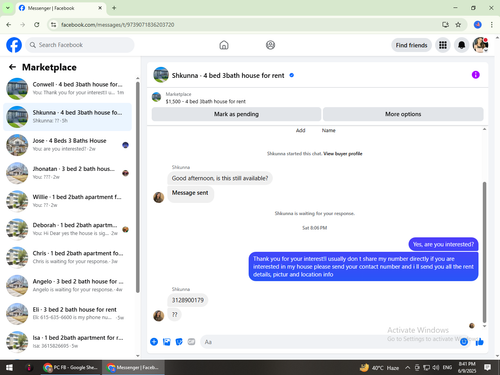This screenshot has height=375, width=500.
Task: Open the notifications bell
Action: pyautogui.click(x=461, y=45)
